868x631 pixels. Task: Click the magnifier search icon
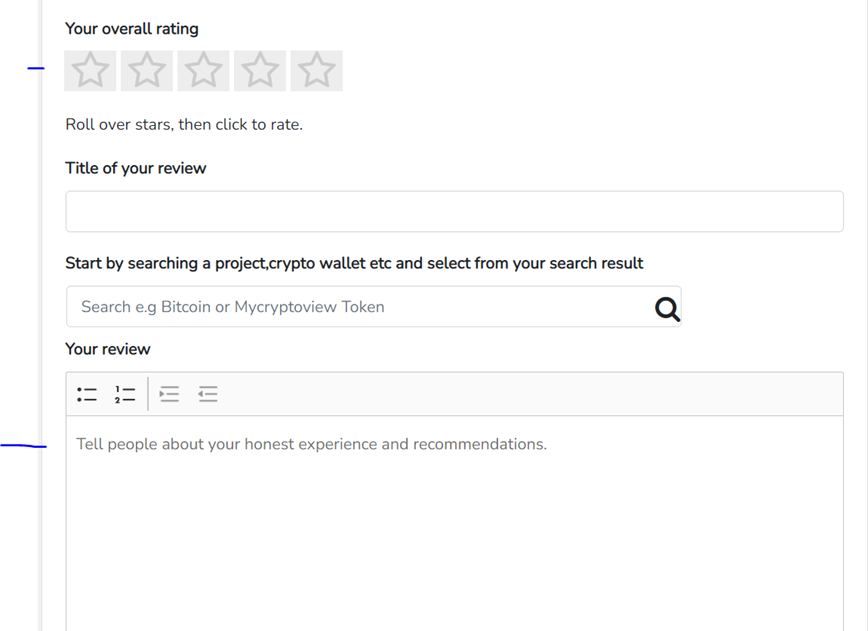coord(667,309)
